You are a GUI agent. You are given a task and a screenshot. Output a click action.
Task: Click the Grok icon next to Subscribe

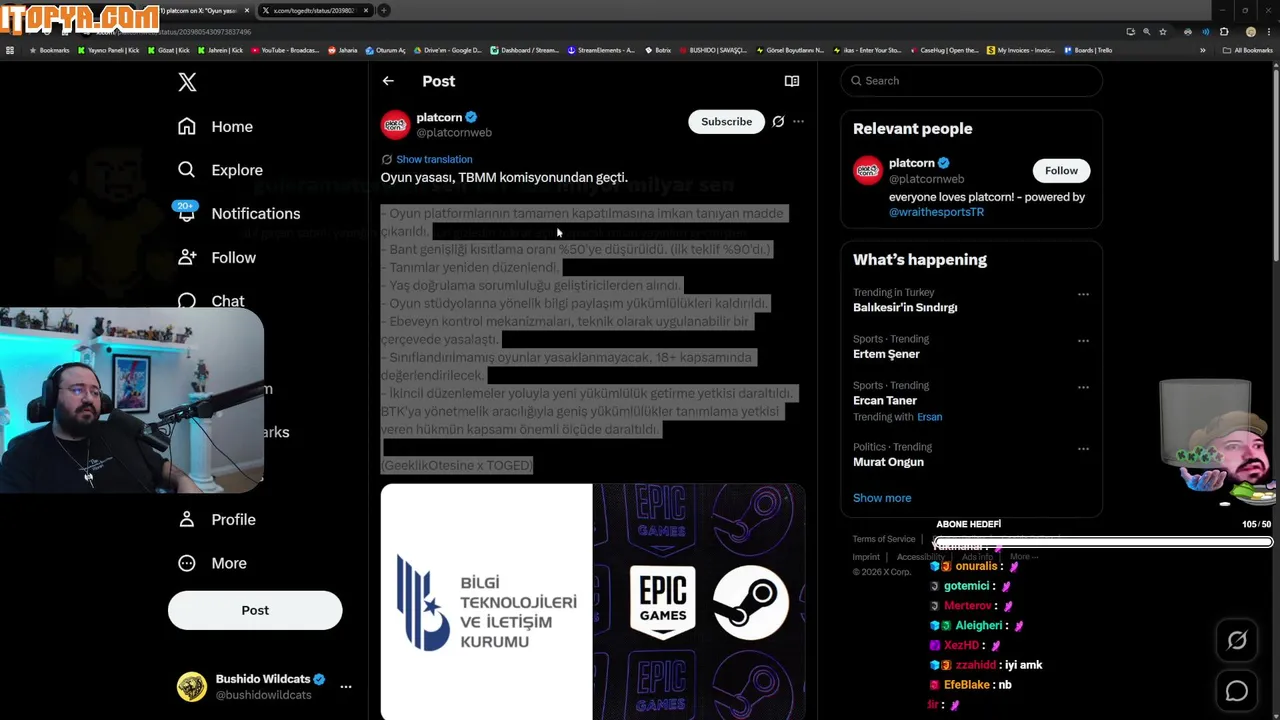[778, 121]
